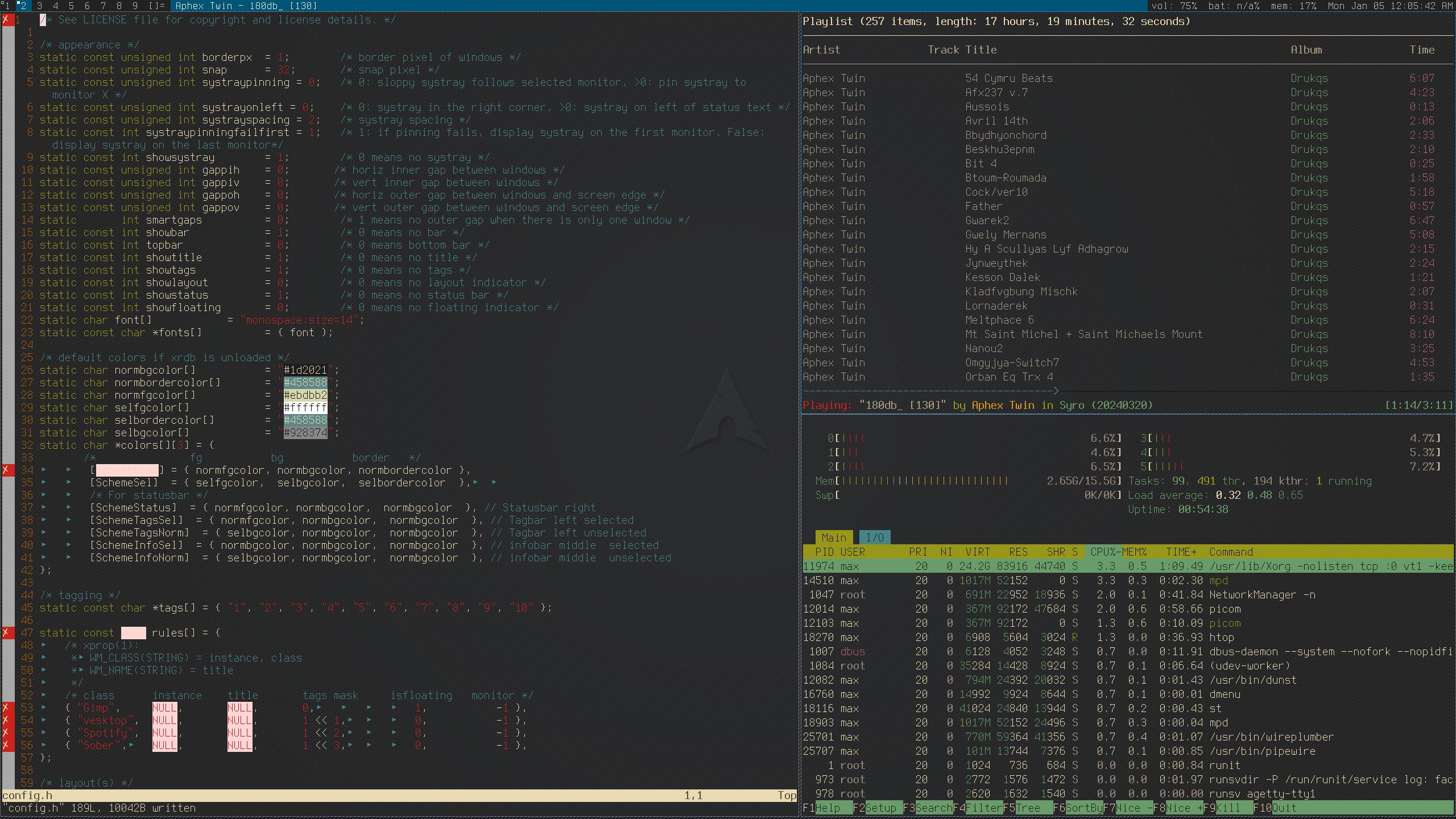Select track Avril 14th in playlist

point(996,121)
